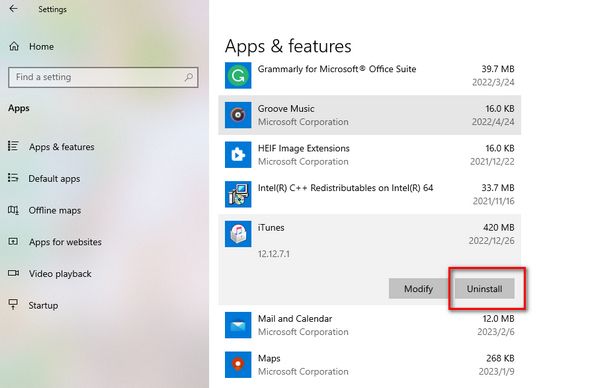Click the Groove Music app icon
Screen dimensions: 600x388
(238, 115)
